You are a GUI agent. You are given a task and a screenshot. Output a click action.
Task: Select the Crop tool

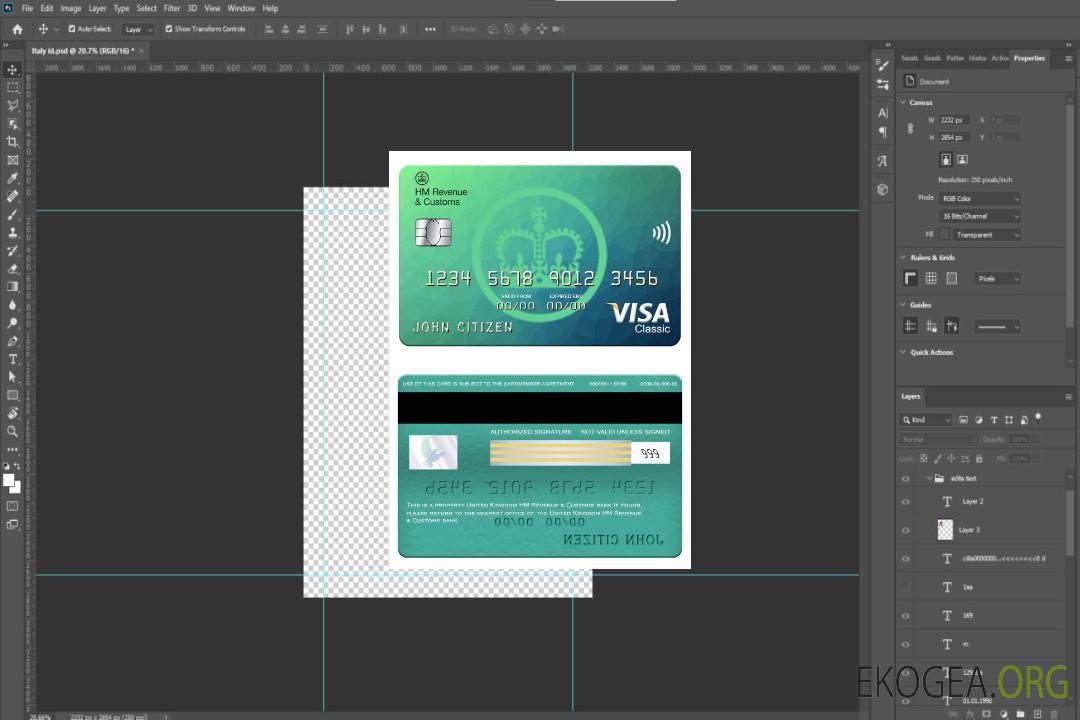point(12,142)
